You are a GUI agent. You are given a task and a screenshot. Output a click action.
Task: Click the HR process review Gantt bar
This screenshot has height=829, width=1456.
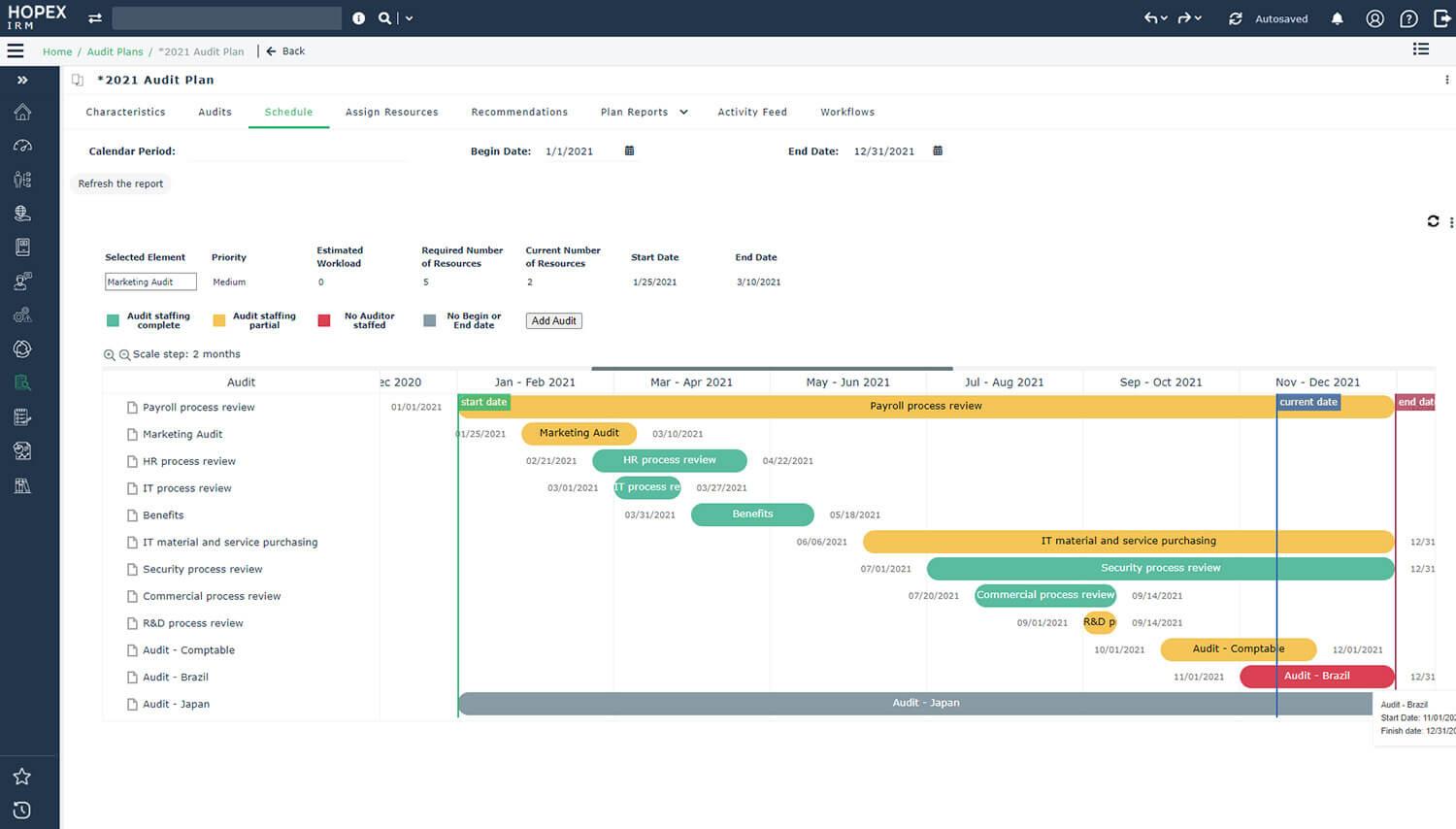pos(670,460)
